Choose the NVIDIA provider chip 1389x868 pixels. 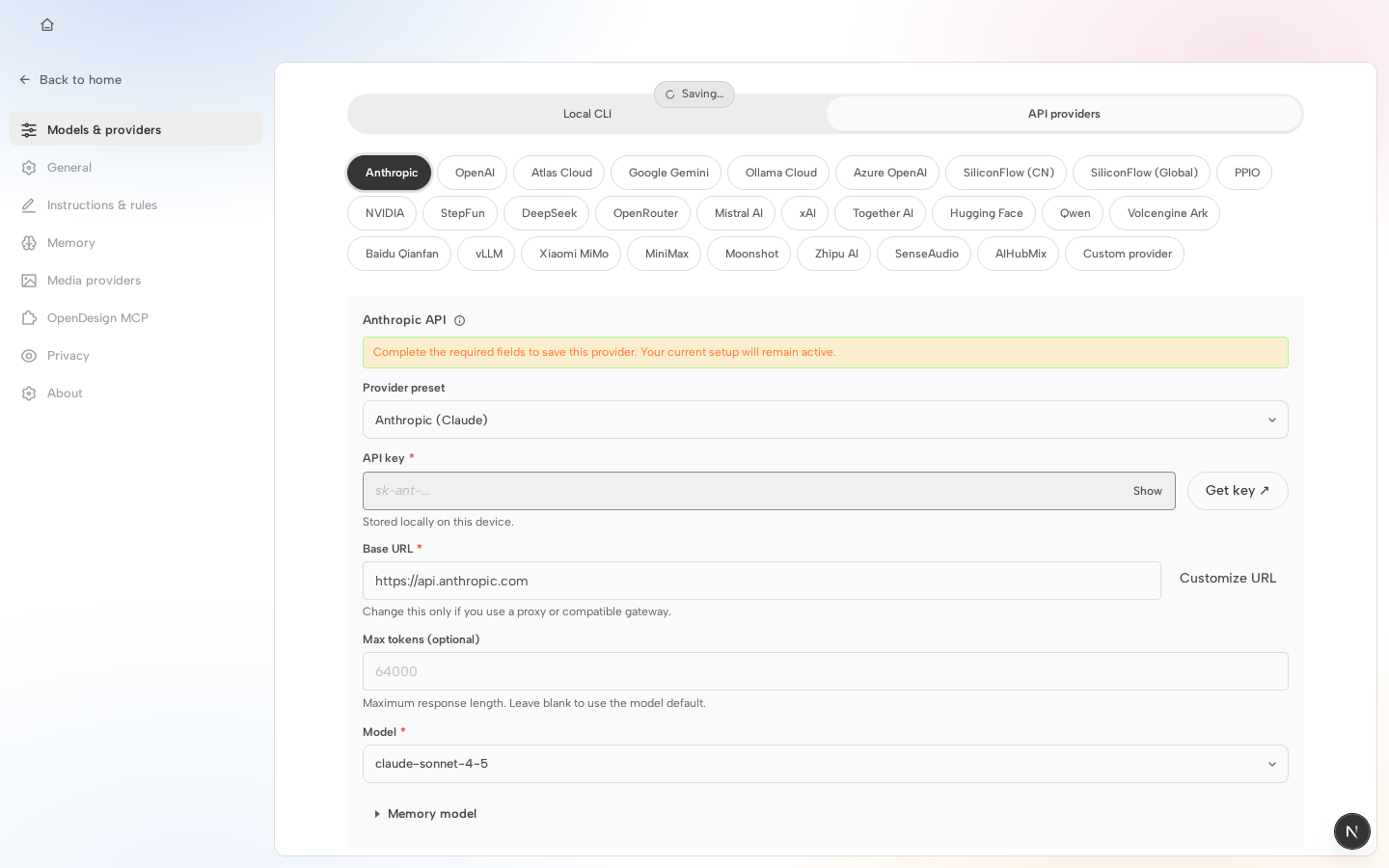pyautogui.click(x=382, y=213)
